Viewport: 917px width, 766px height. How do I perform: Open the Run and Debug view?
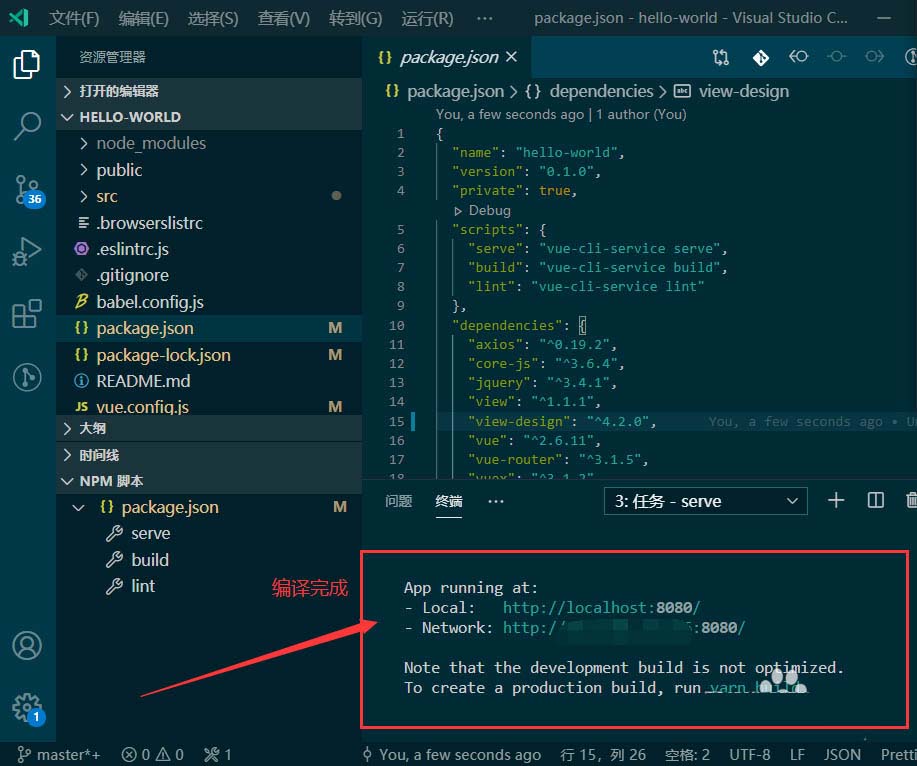tap(26, 251)
